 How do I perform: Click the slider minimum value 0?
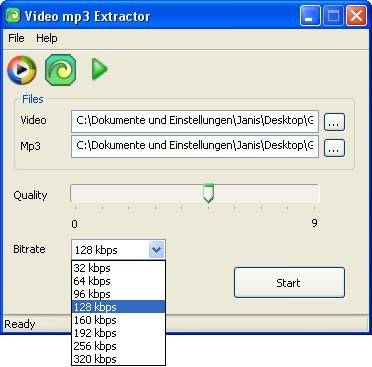coord(74,224)
